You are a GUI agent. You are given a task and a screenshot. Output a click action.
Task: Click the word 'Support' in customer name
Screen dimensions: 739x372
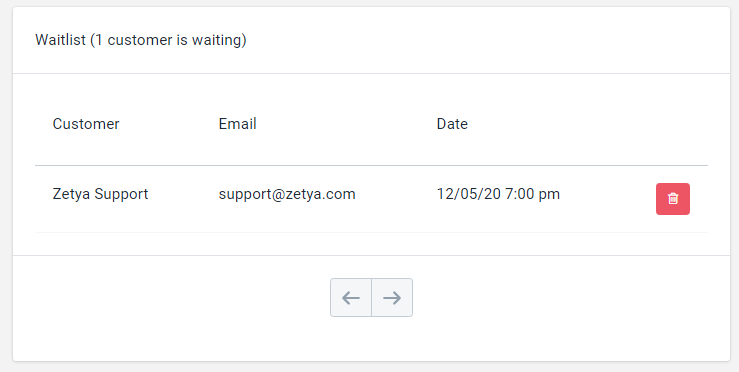[x=121, y=194]
